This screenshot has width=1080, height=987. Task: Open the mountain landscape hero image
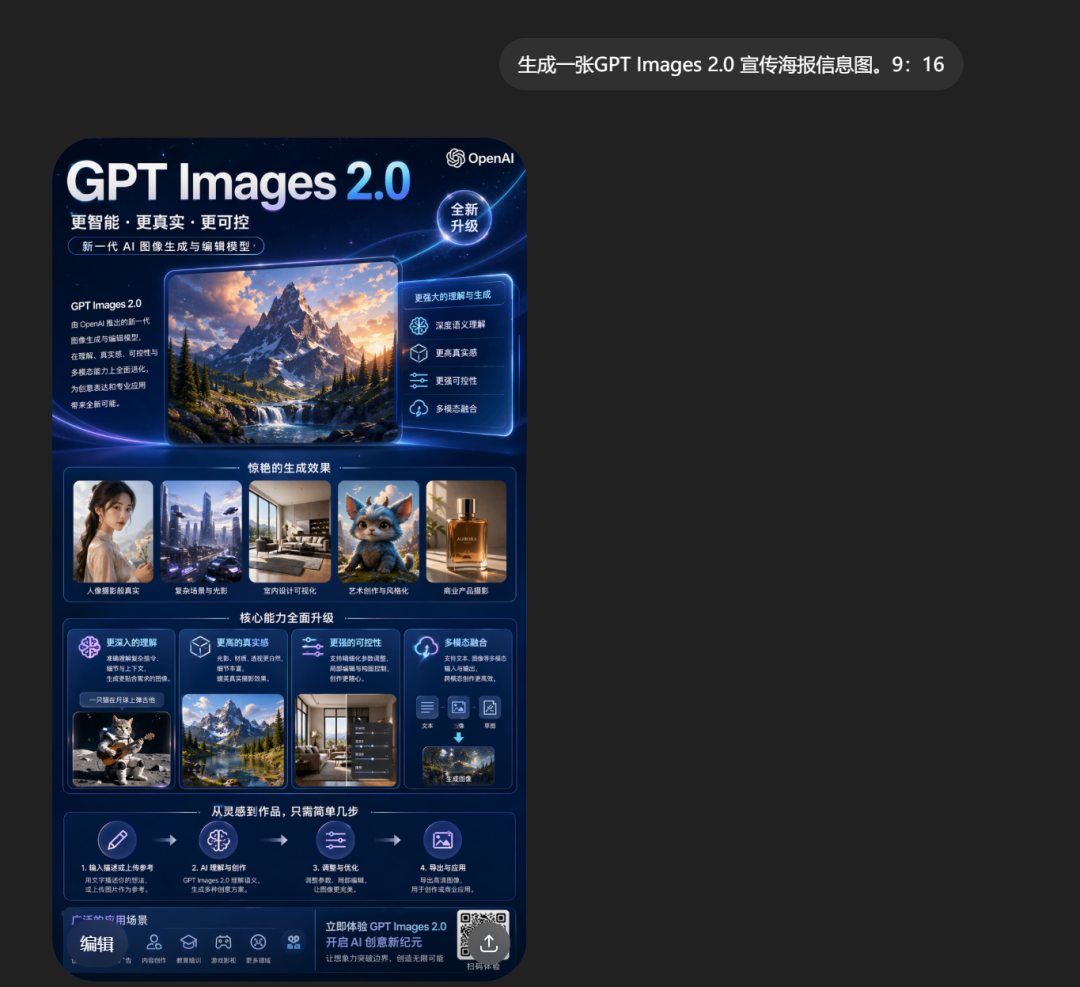[283, 353]
